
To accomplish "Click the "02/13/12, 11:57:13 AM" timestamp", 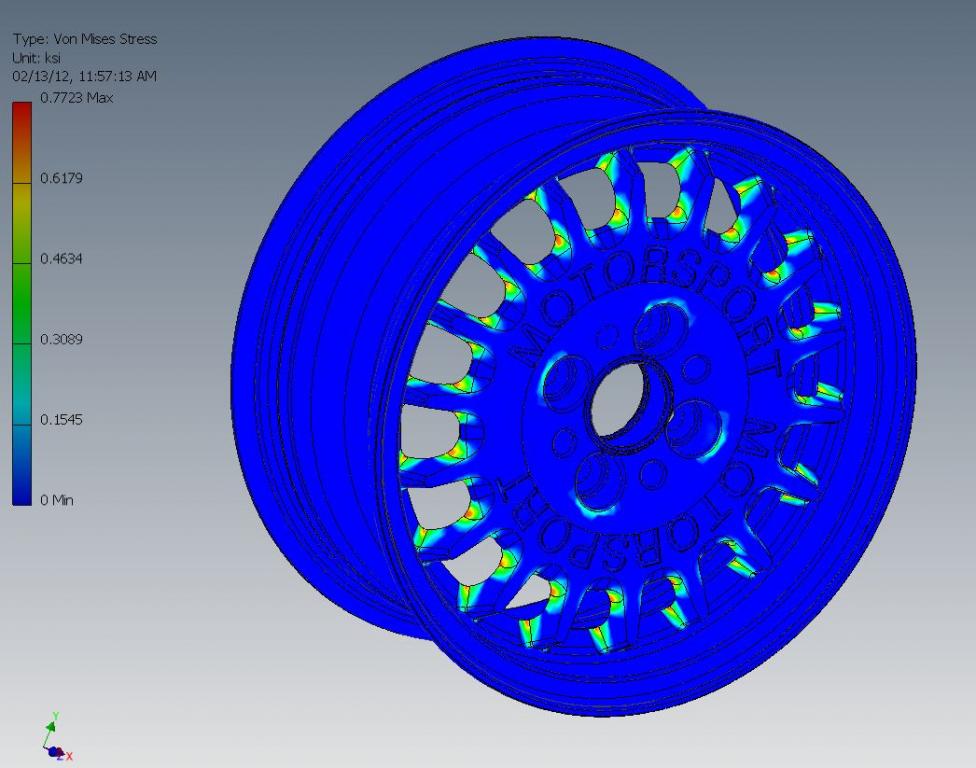I will click(x=85, y=77).
